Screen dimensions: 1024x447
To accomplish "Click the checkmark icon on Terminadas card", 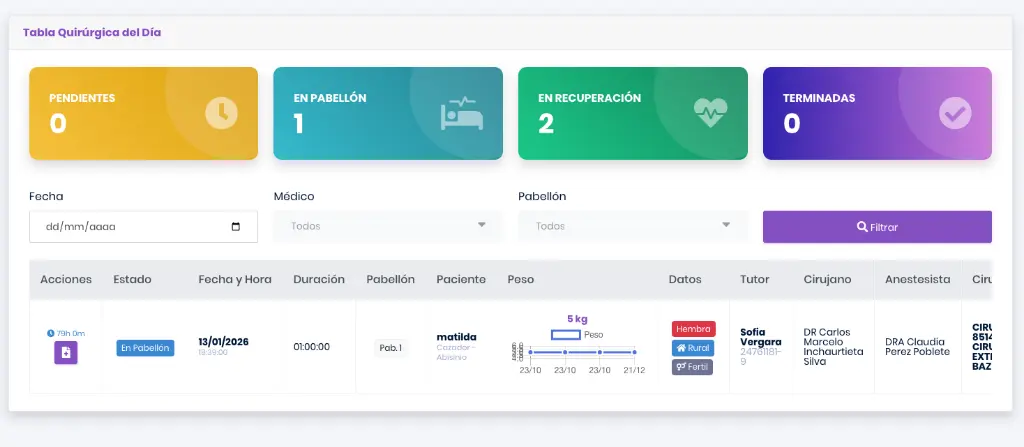I will click(955, 113).
